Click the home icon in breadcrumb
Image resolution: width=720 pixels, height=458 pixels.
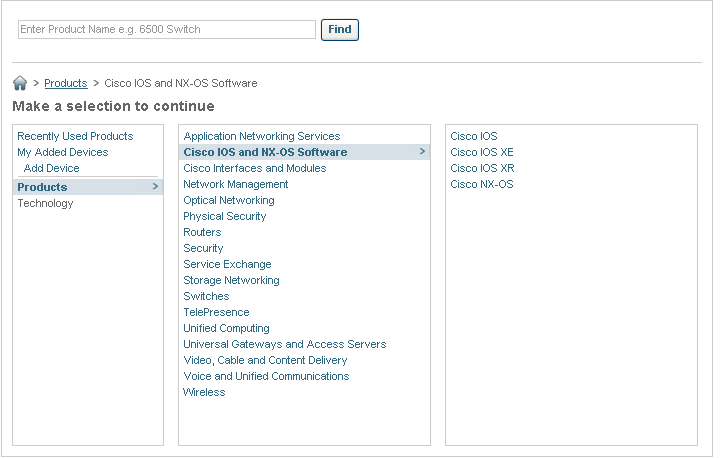click(20, 83)
